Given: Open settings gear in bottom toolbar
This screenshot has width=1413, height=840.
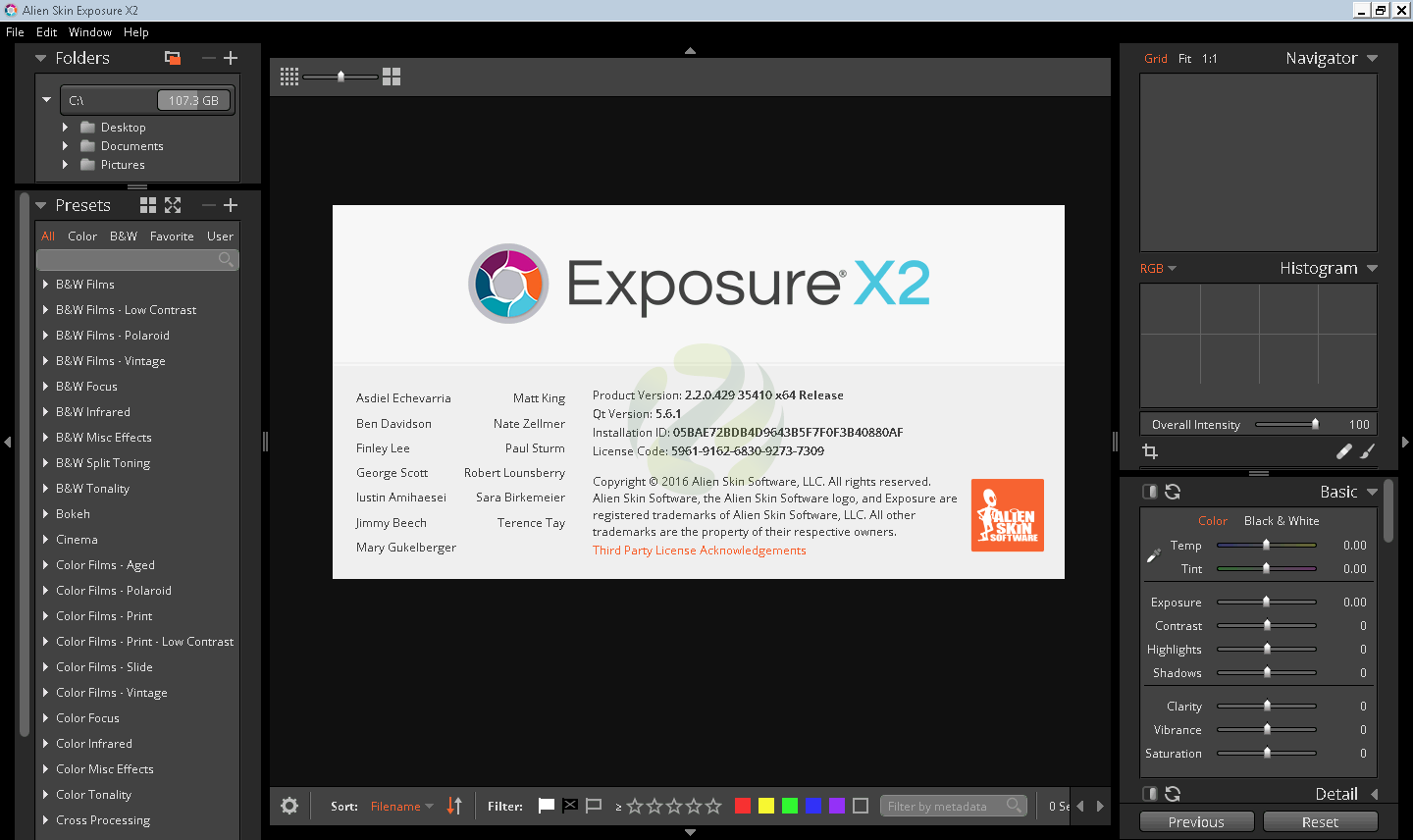Looking at the screenshot, I should (x=289, y=806).
